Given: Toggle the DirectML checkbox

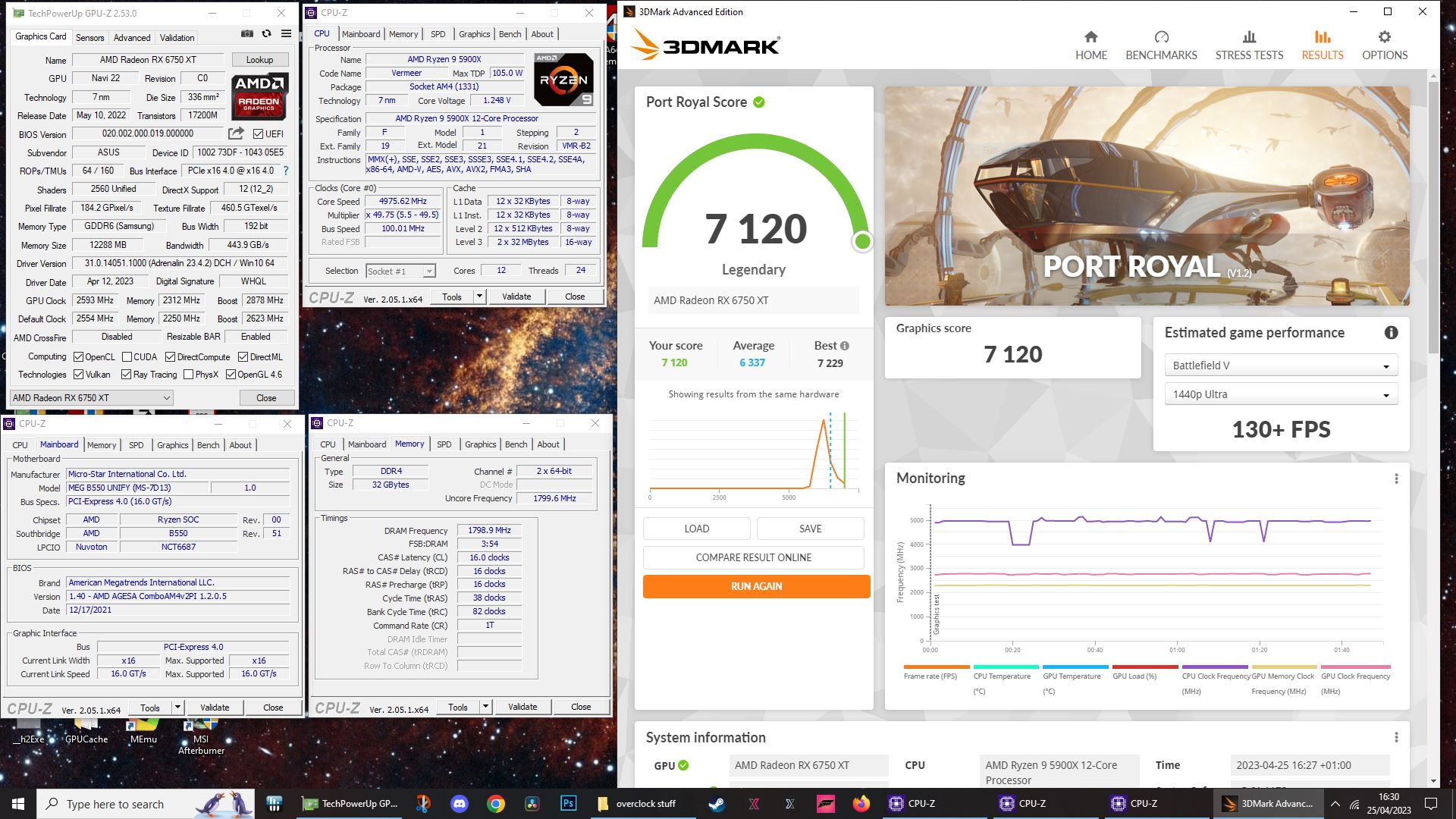Looking at the screenshot, I should pyautogui.click(x=243, y=357).
